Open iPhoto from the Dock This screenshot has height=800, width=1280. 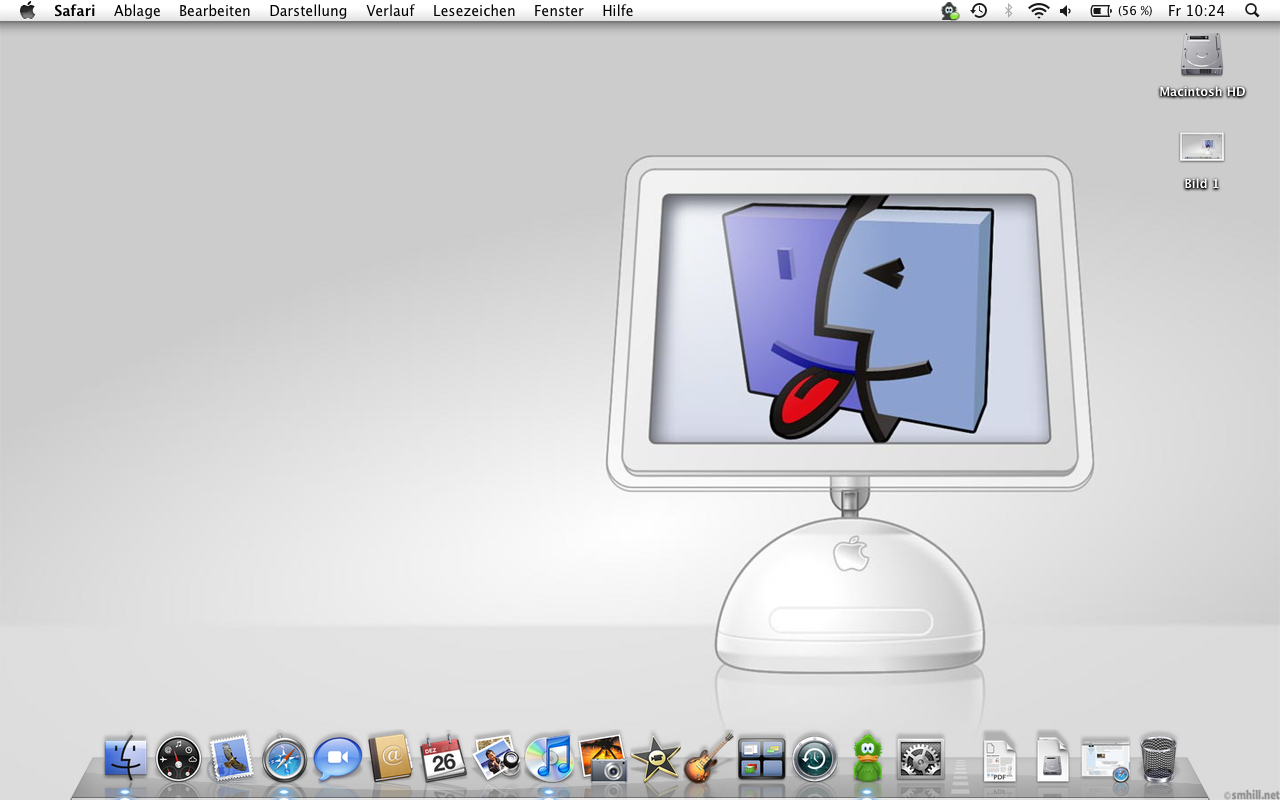602,758
